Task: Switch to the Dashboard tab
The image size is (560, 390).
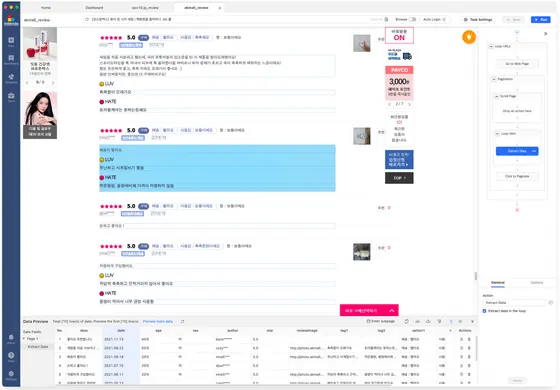Action: pyautogui.click(x=94, y=8)
